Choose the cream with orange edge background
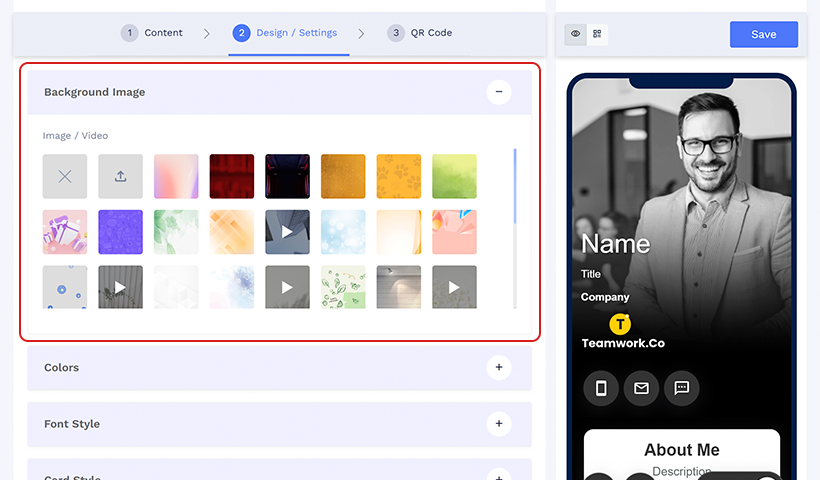The width and height of the screenshot is (820, 480). [398, 232]
